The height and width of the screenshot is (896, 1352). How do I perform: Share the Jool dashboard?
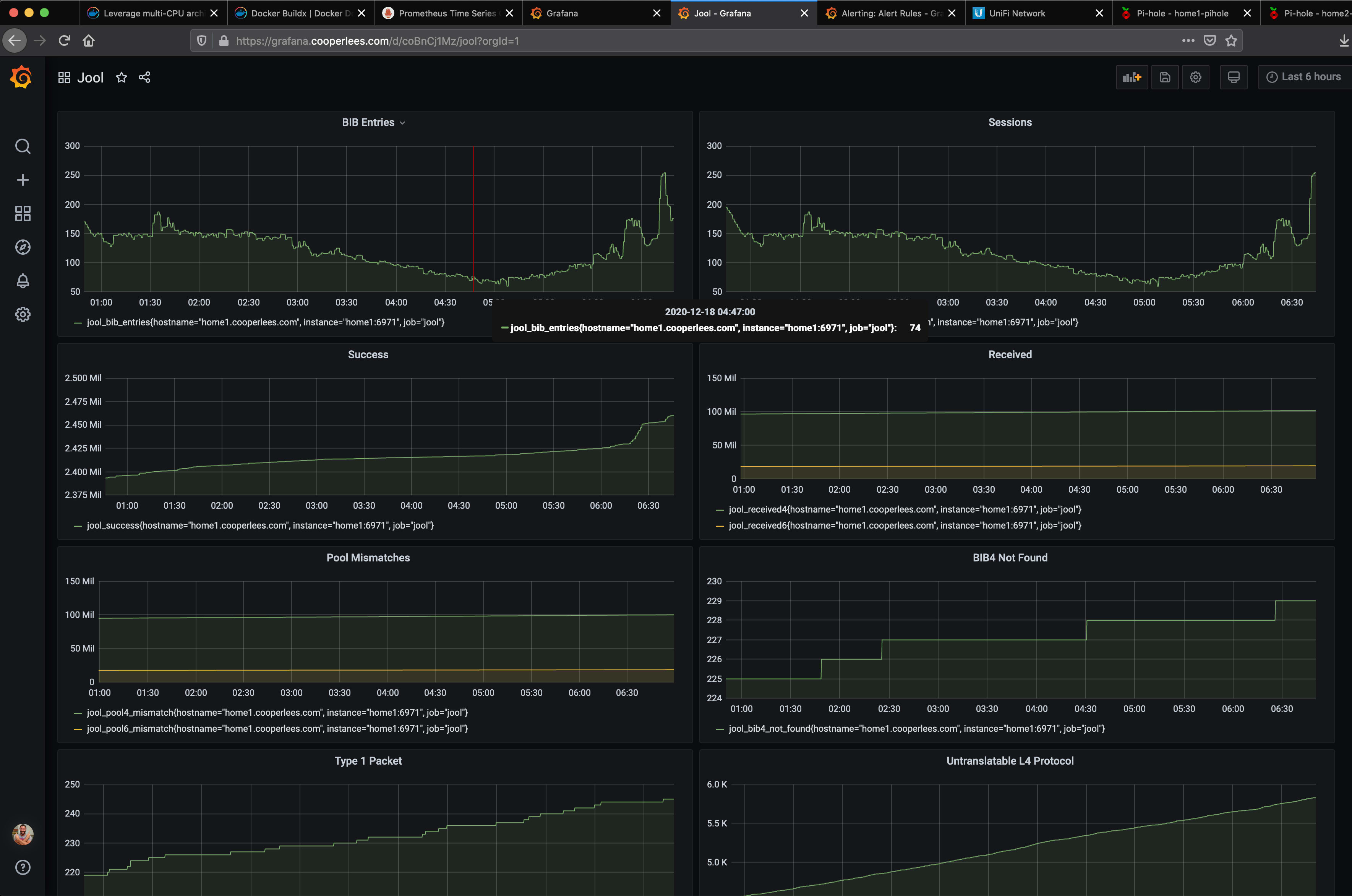point(144,77)
